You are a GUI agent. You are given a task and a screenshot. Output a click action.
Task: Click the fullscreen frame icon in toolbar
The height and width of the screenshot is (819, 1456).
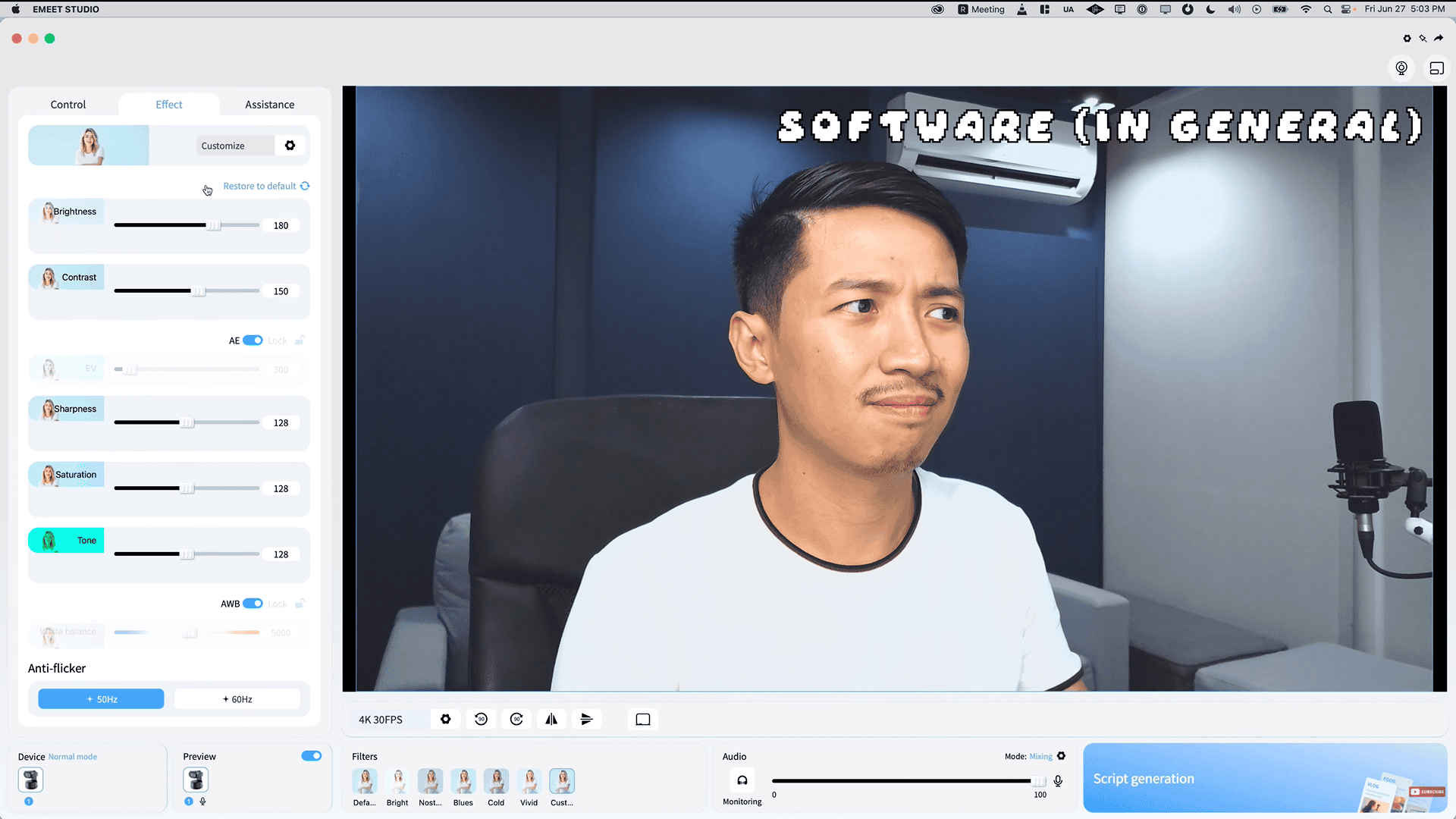click(643, 719)
